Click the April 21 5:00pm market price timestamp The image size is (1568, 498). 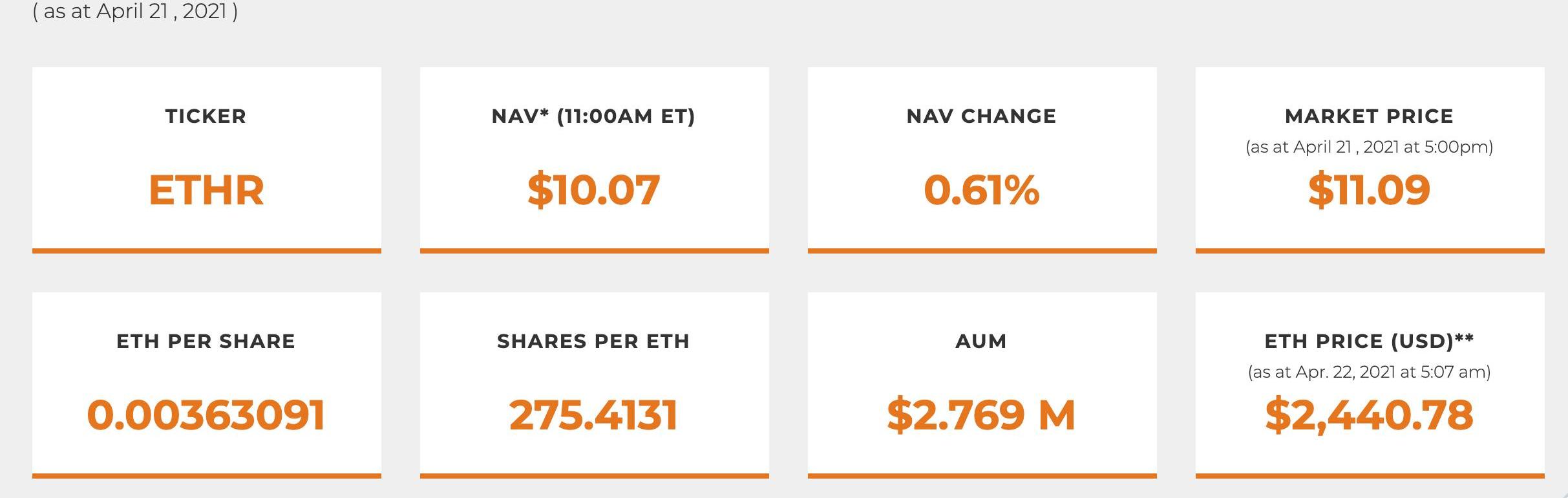pos(1369,147)
